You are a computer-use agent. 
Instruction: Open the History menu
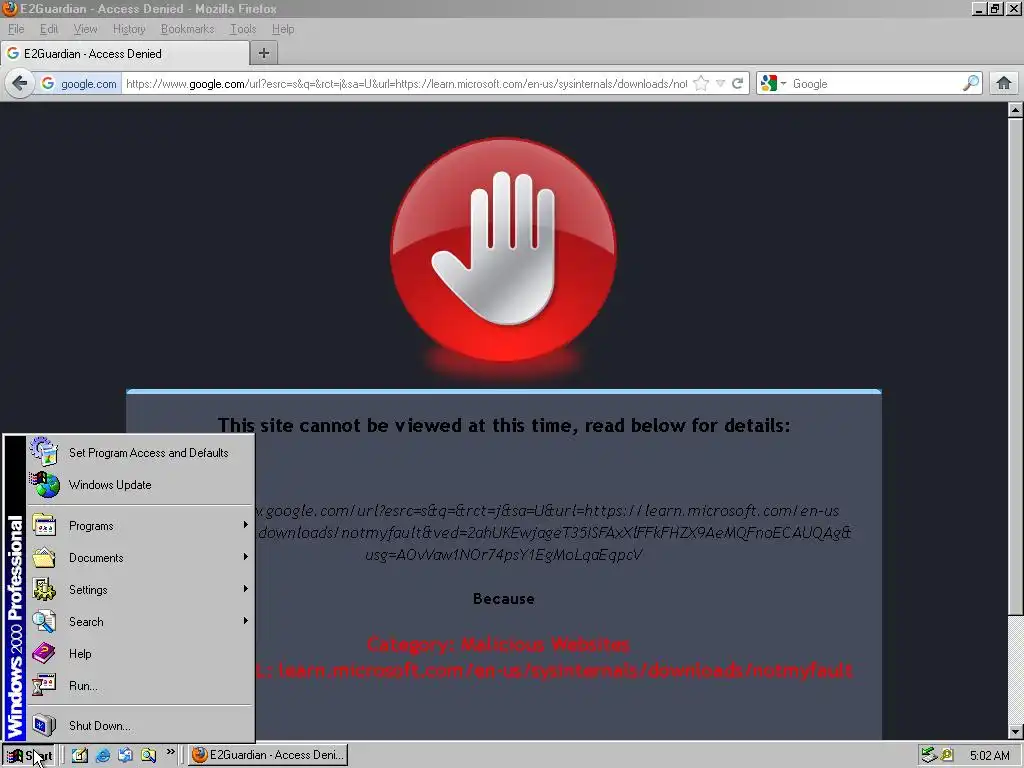click(x=129, y=29)
